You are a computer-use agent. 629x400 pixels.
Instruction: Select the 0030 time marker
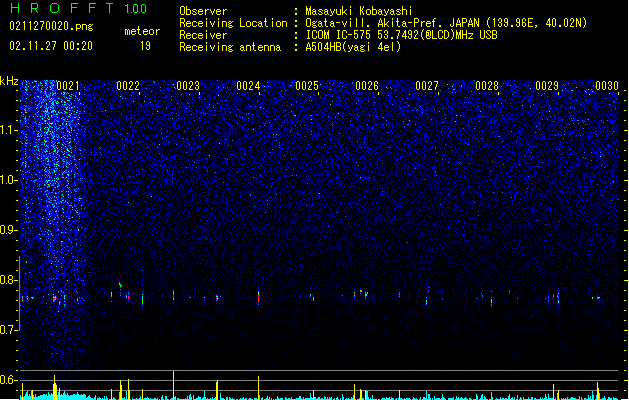607,86
